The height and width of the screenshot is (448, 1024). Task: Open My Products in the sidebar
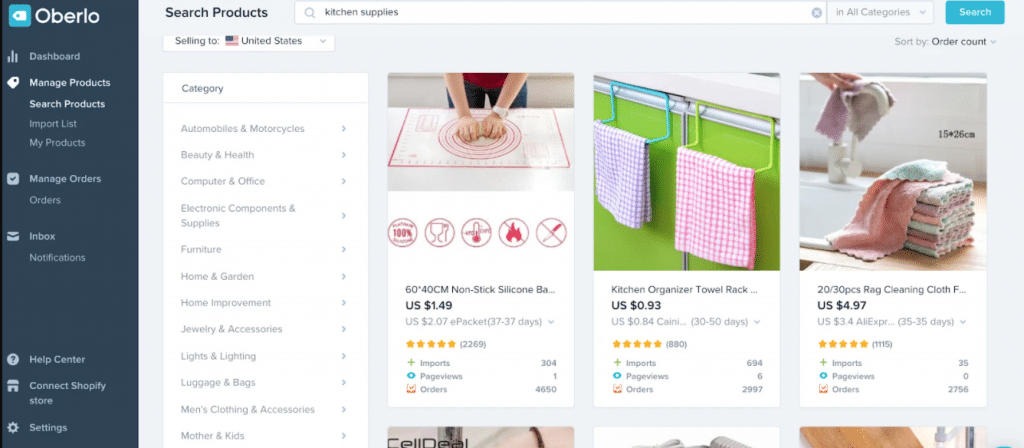click(57, 142)
